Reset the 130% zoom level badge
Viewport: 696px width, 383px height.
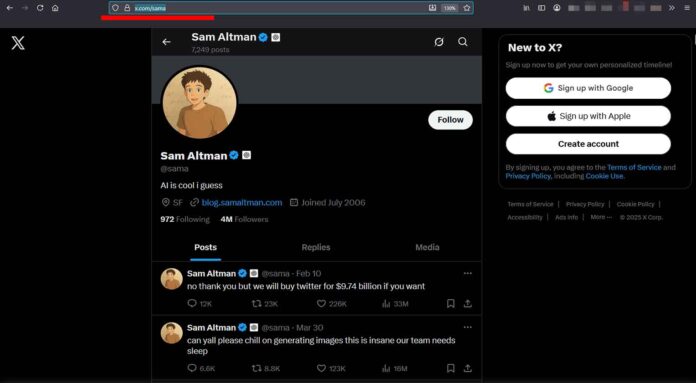click(450, 8)
